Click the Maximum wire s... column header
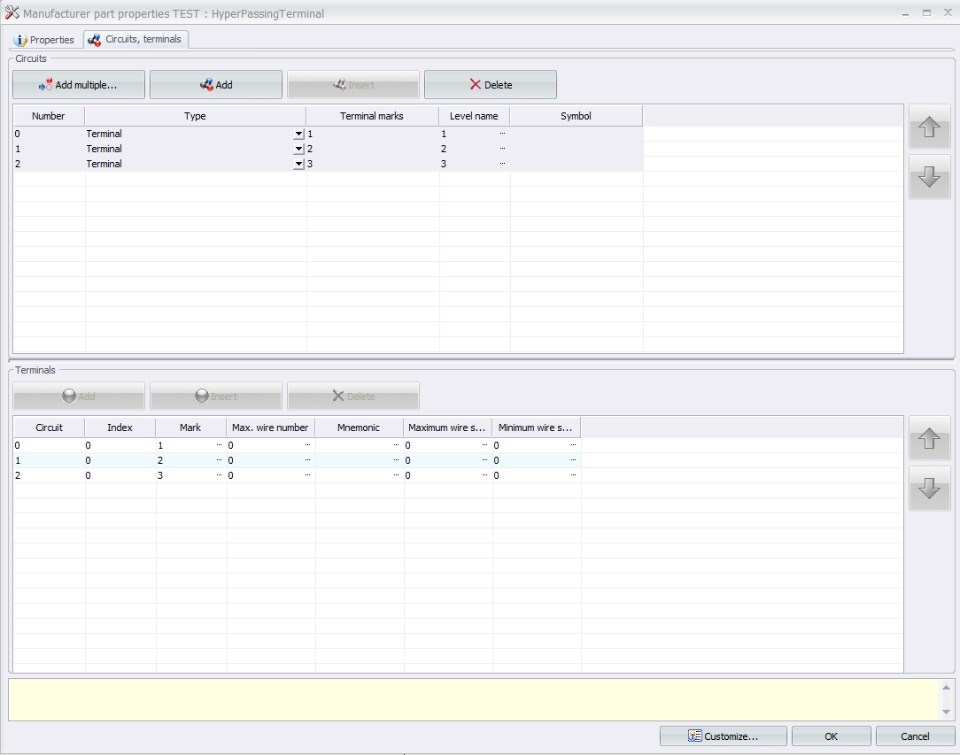This screenshot has height=755, width=960. pos(447,427)
